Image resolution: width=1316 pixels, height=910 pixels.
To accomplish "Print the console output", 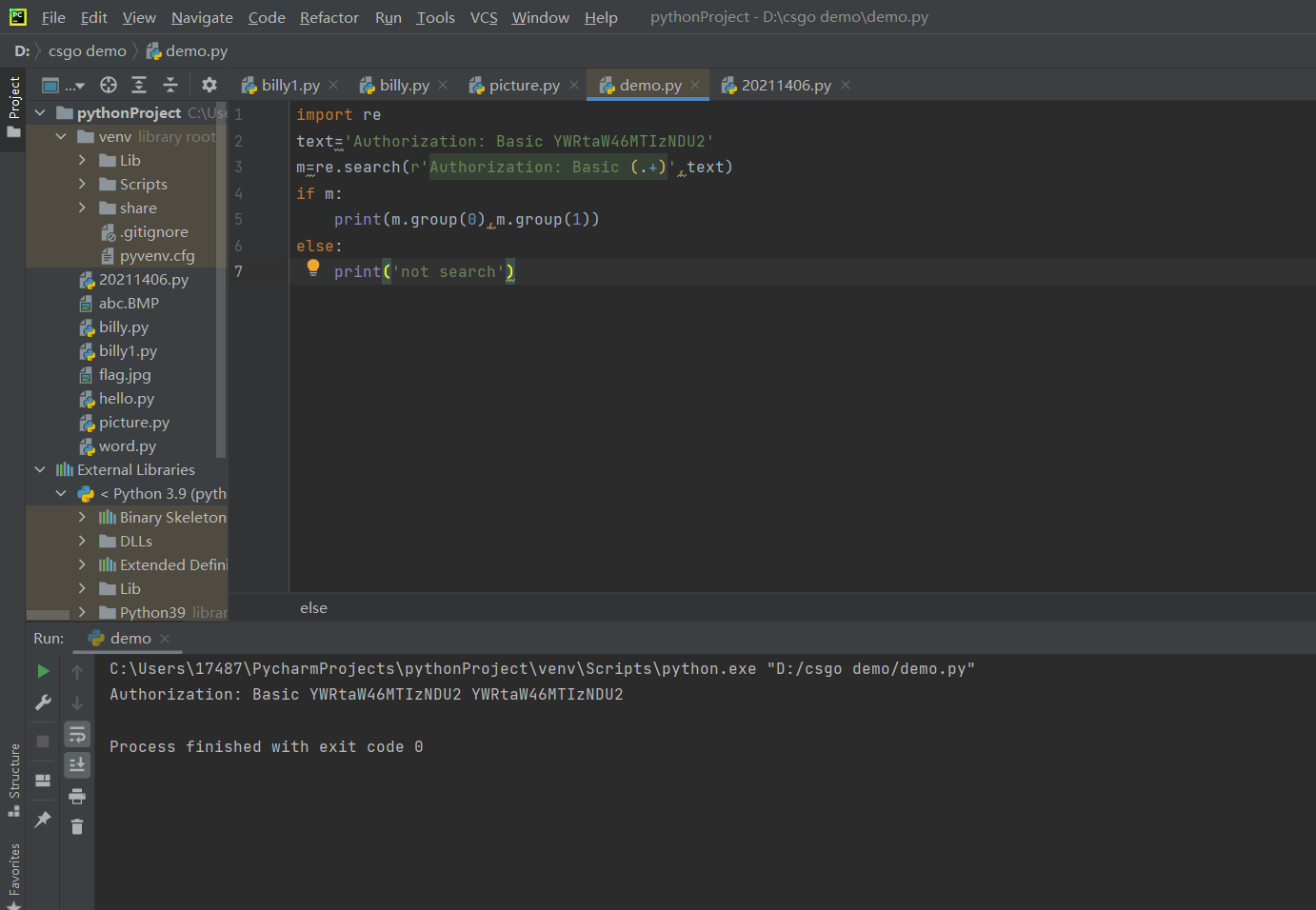I will [x=77, y=796].
